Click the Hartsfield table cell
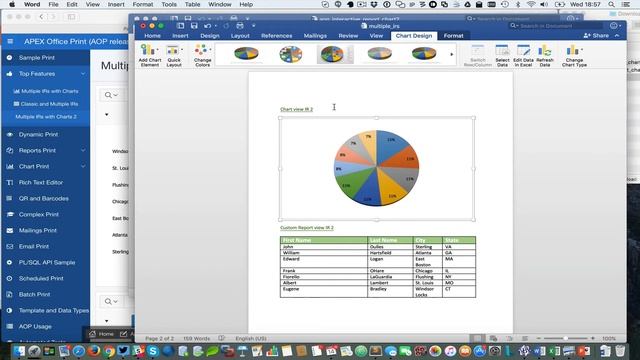 [390, 253]
